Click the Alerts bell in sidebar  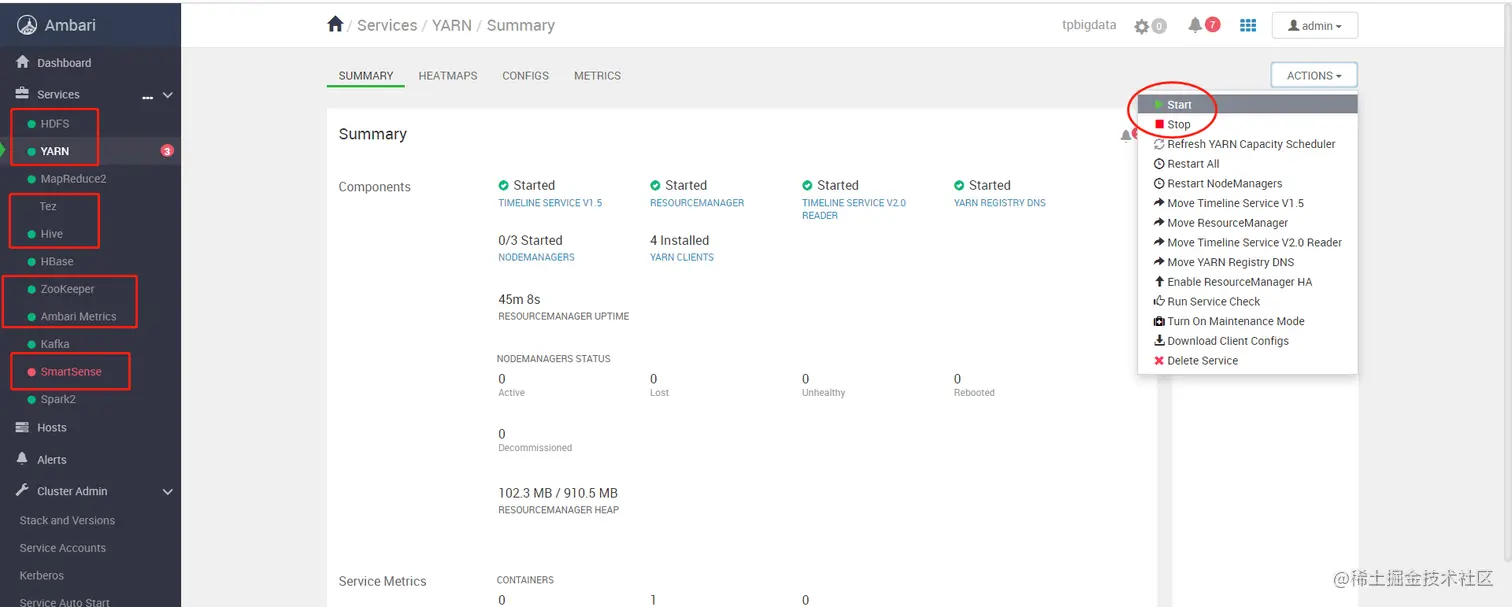[x=23, y=459]
